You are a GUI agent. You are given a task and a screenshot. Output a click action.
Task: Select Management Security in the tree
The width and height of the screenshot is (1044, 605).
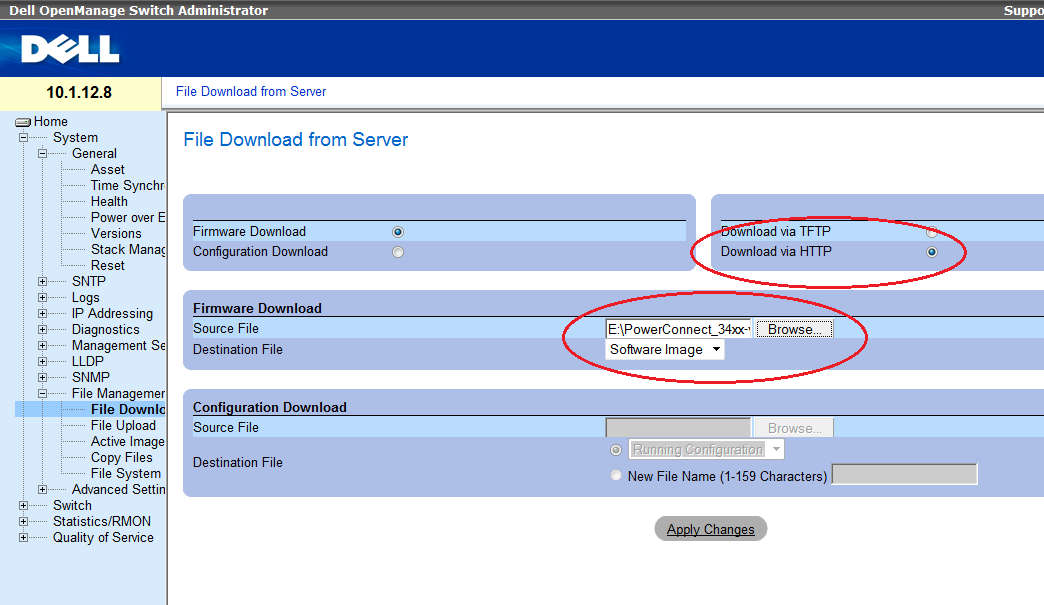pos(118,345)
